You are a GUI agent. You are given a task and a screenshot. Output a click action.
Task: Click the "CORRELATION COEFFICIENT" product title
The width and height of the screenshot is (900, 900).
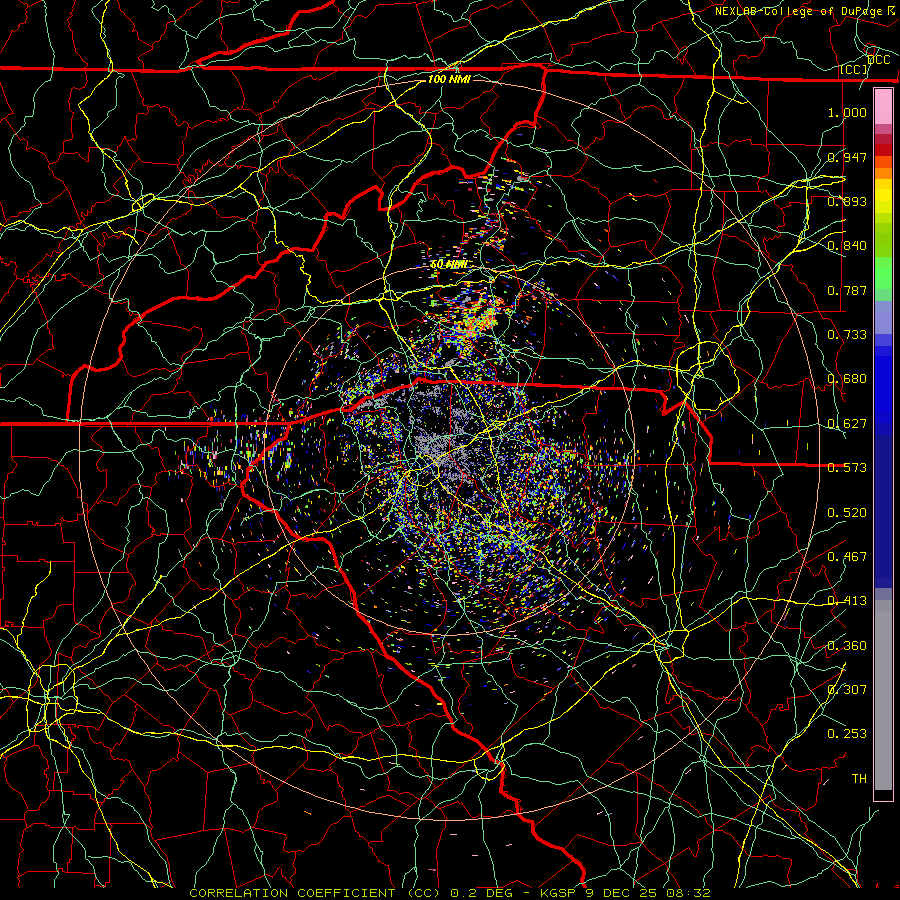pyautogui.click(x=292, y=893)
